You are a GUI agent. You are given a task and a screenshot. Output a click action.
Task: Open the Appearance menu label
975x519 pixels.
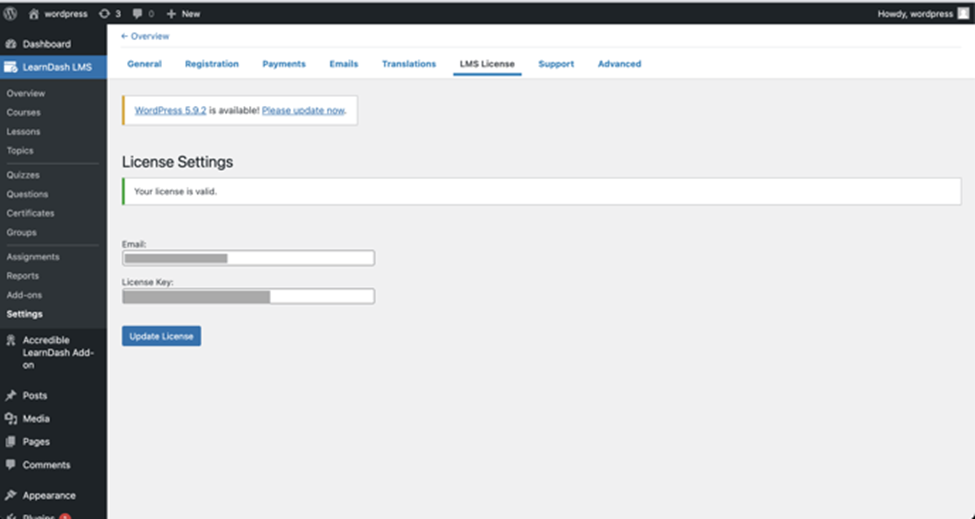click(49, 495)
